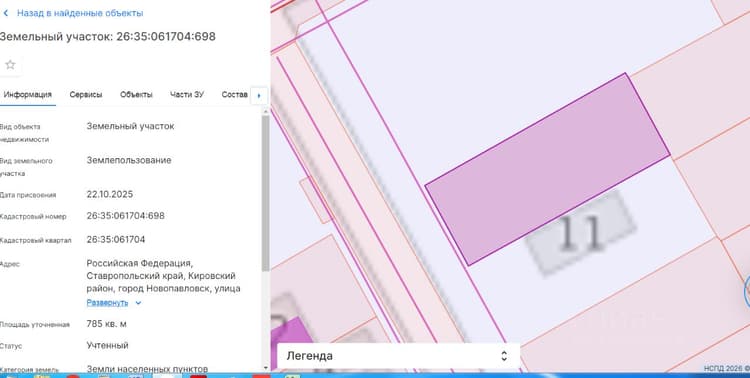The width and height of the screenshot is (750, 378).
Task: Click the 'Кадастровый квартал' field label
Action: tap(35, 240)
